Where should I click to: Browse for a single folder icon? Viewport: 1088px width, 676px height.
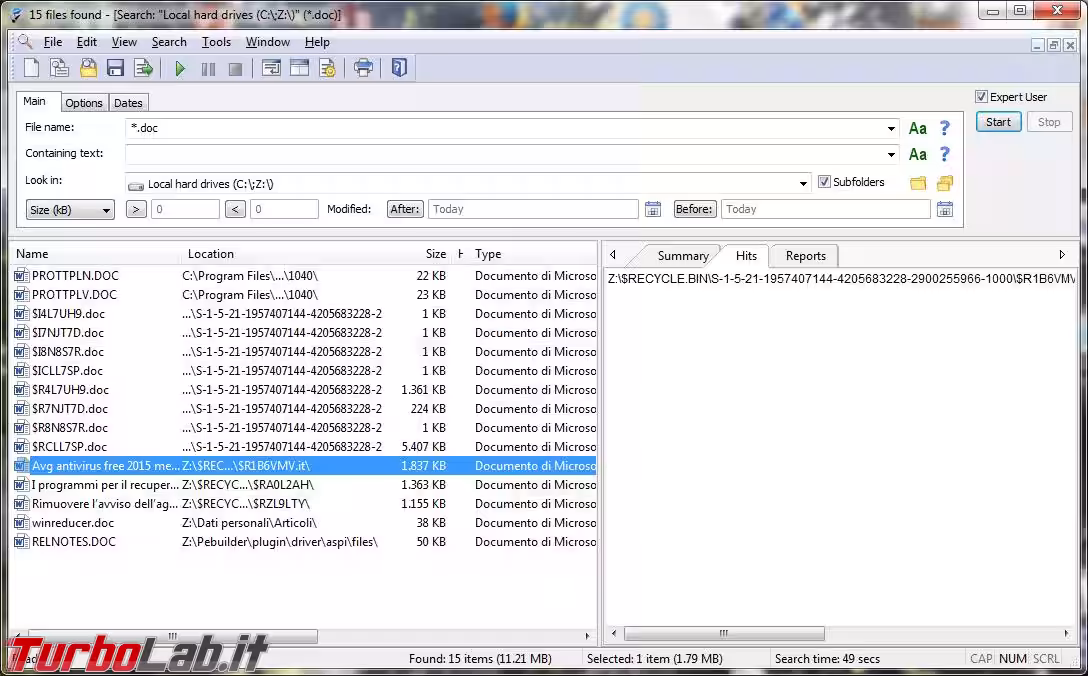917,183
